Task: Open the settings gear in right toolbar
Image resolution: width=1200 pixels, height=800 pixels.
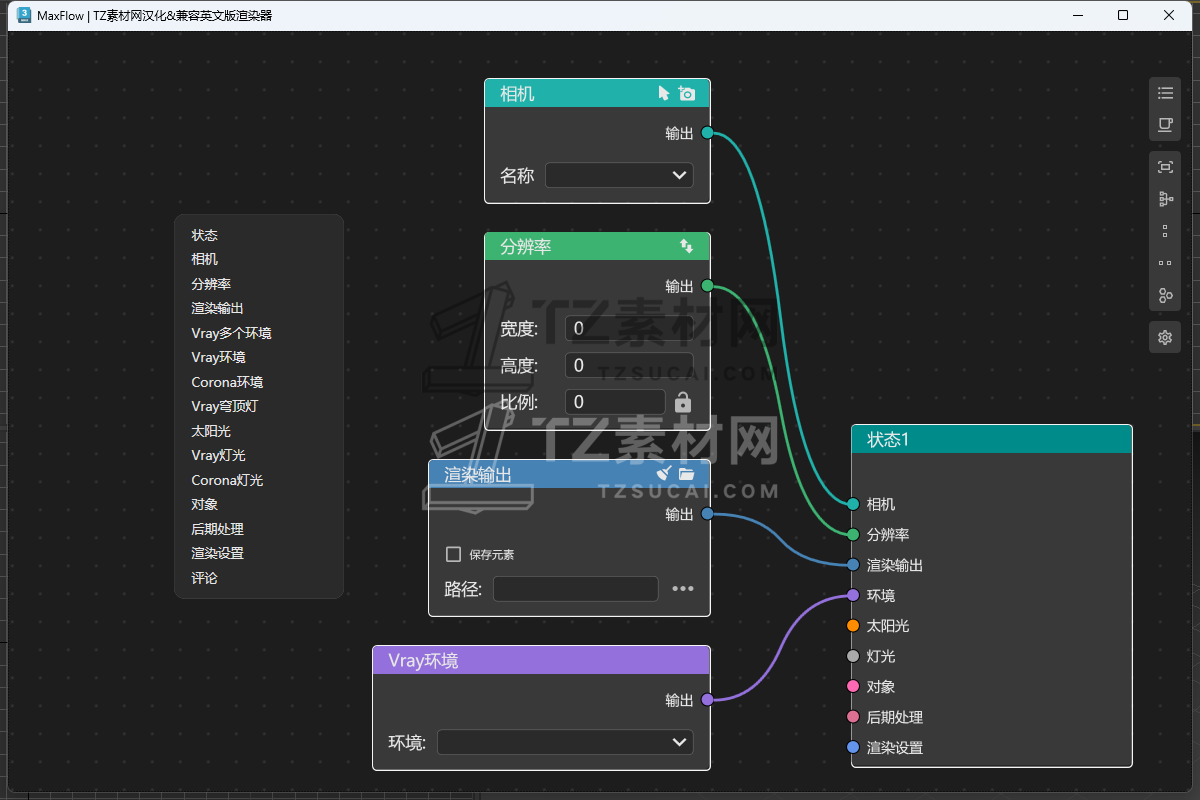Action: click(1165, 337)
